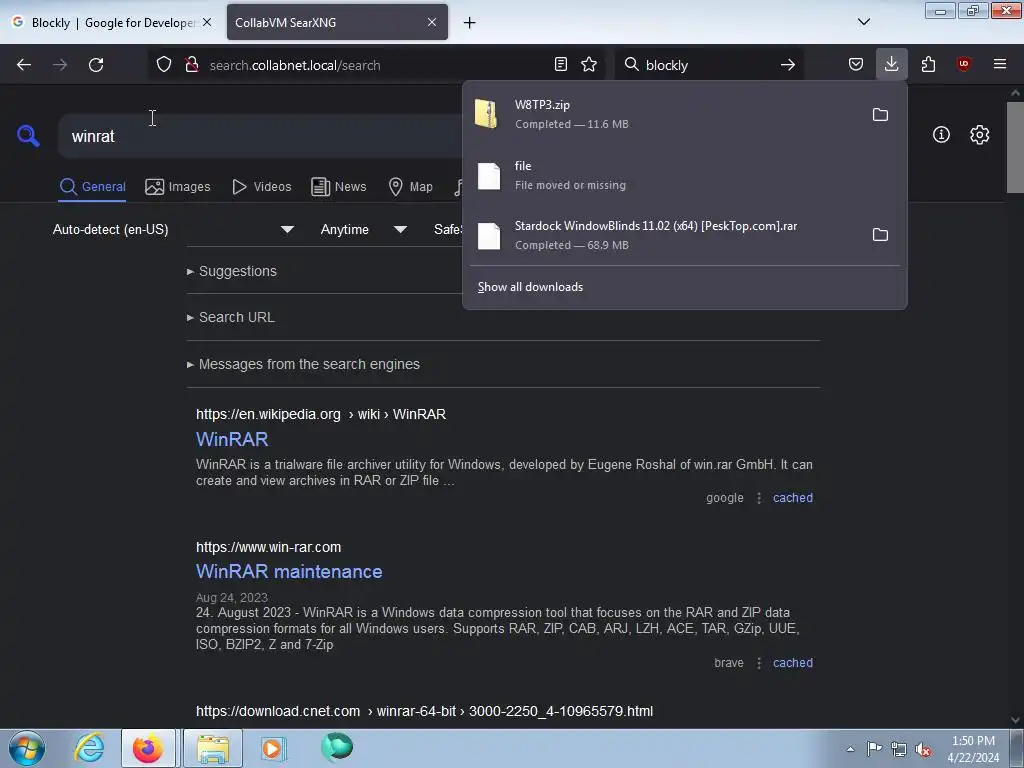The height and width of the screenshot is (768, 1024).
Task: Reload the current page
Action: pyautogui.click(x=96, y=65)
